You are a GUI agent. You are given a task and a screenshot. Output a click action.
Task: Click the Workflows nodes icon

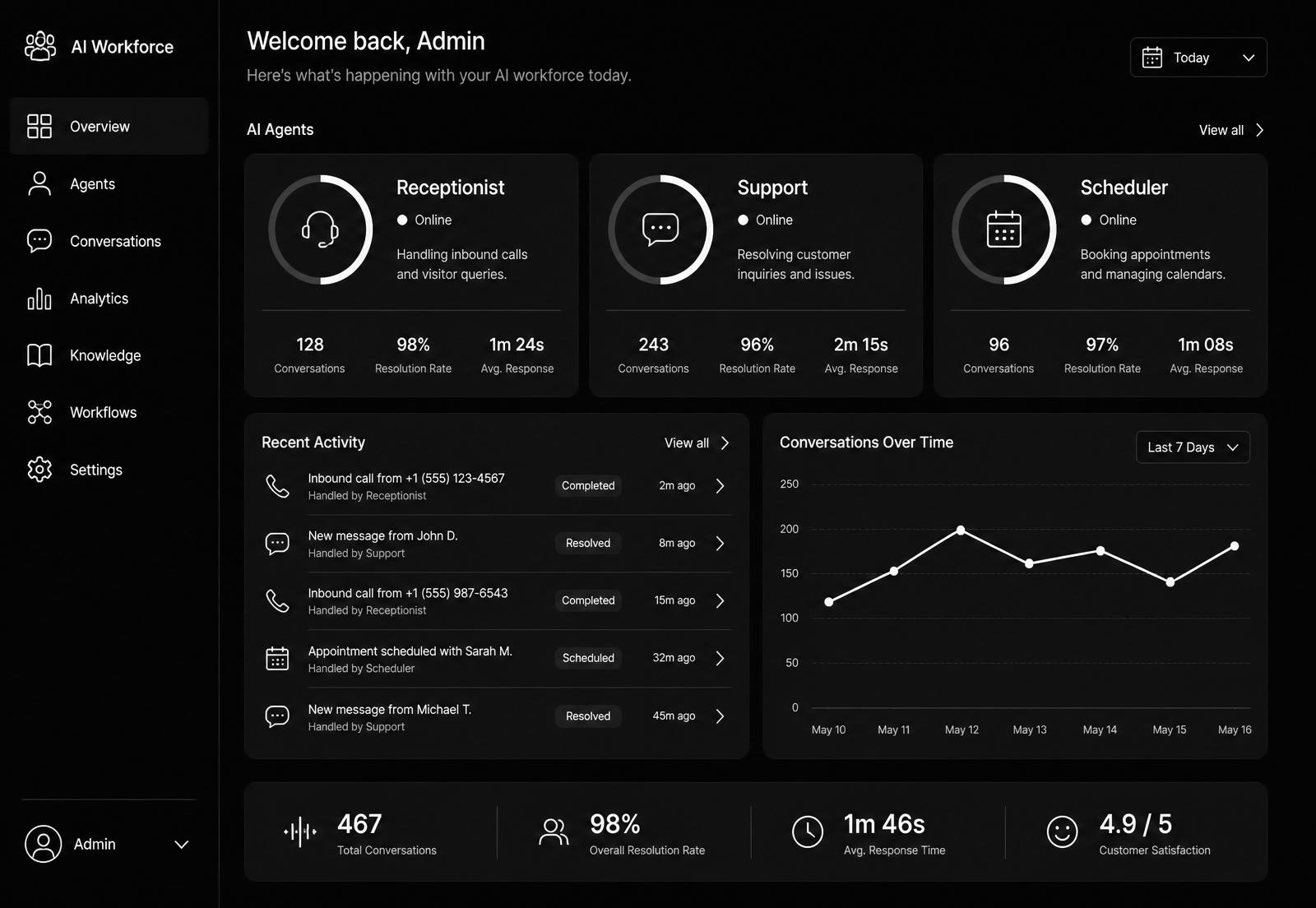point(39,412)
